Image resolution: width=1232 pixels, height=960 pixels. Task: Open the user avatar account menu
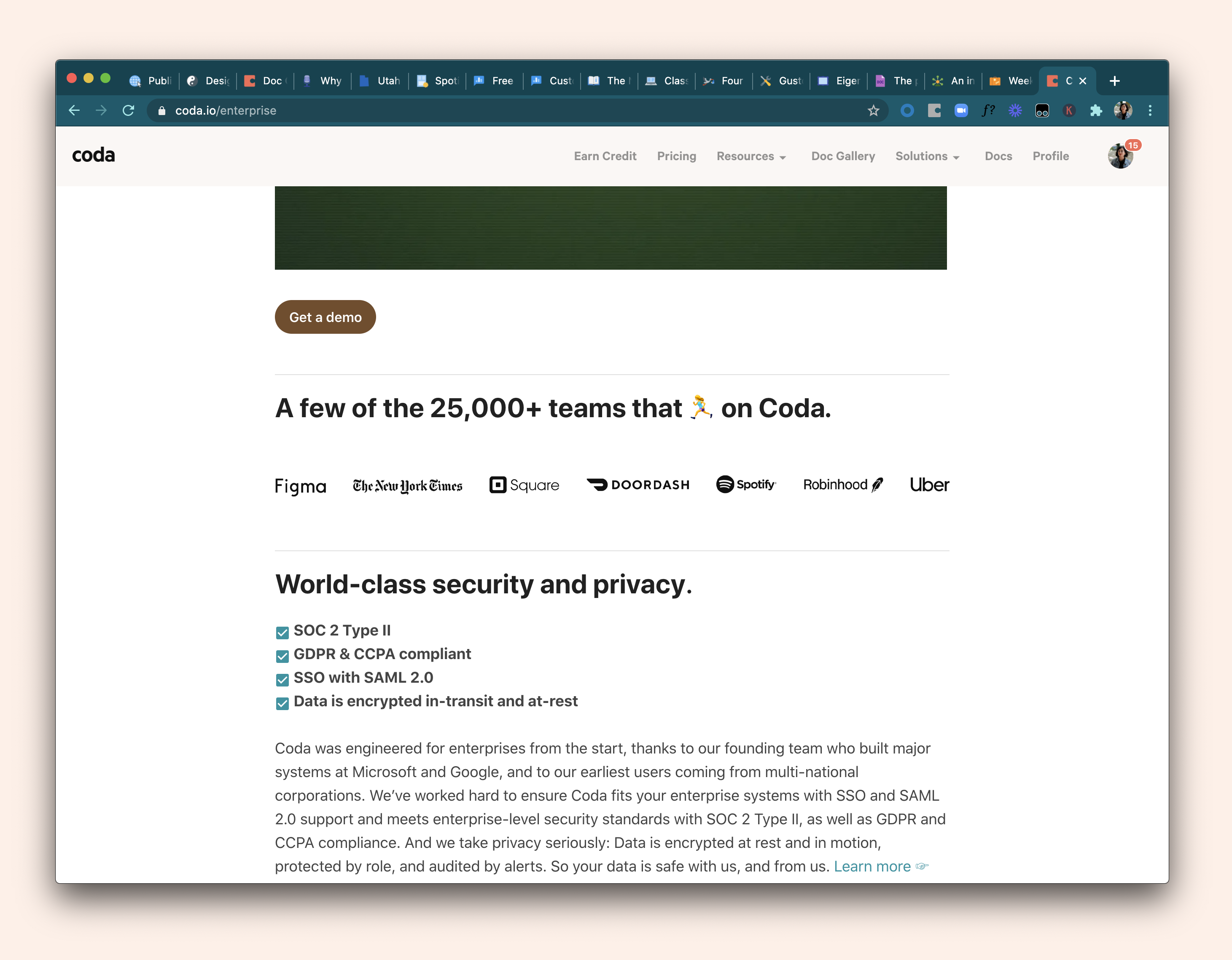click(x=1120, y=156)
